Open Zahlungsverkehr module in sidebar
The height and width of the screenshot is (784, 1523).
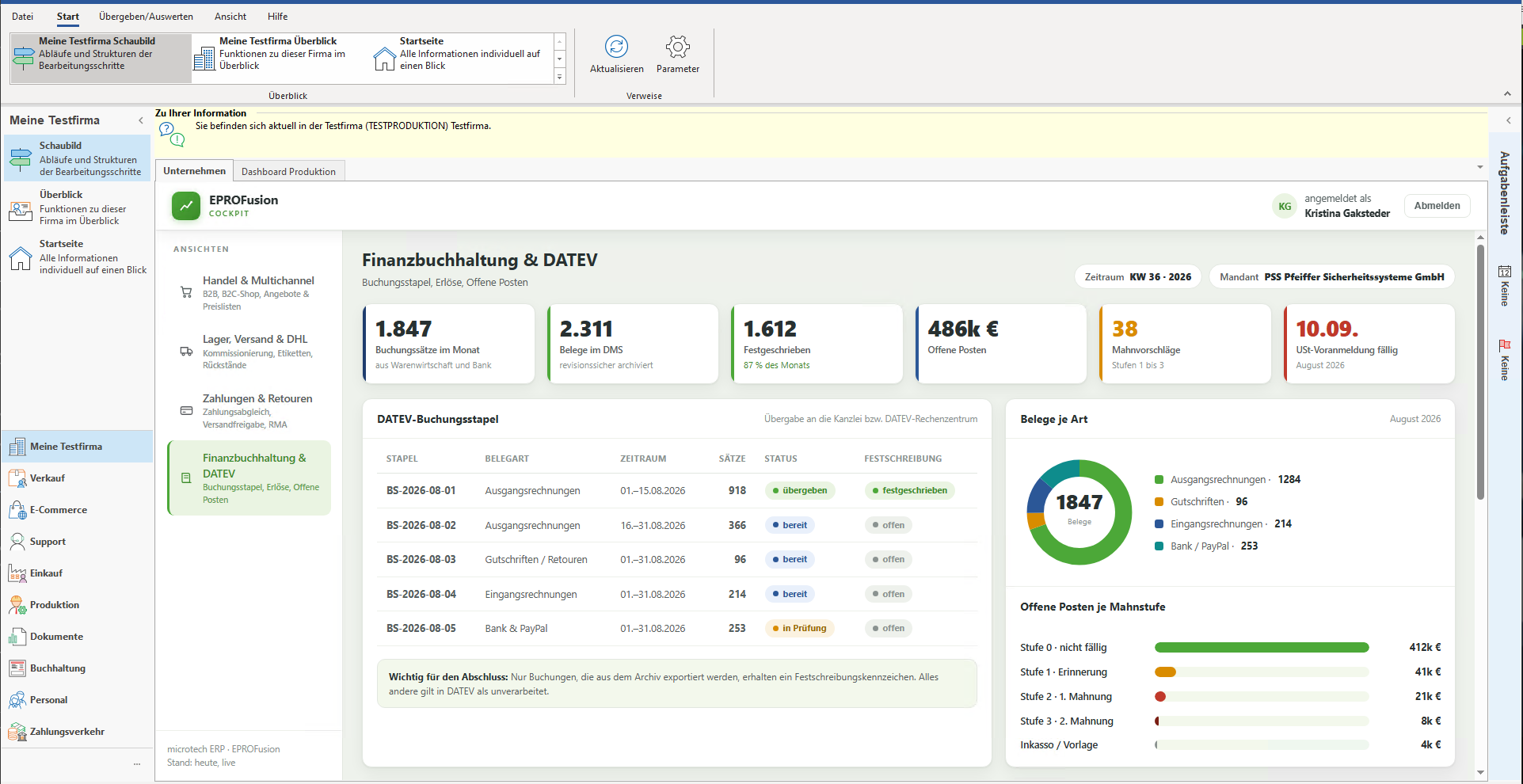pyautogui.click(x=77, y=732)
